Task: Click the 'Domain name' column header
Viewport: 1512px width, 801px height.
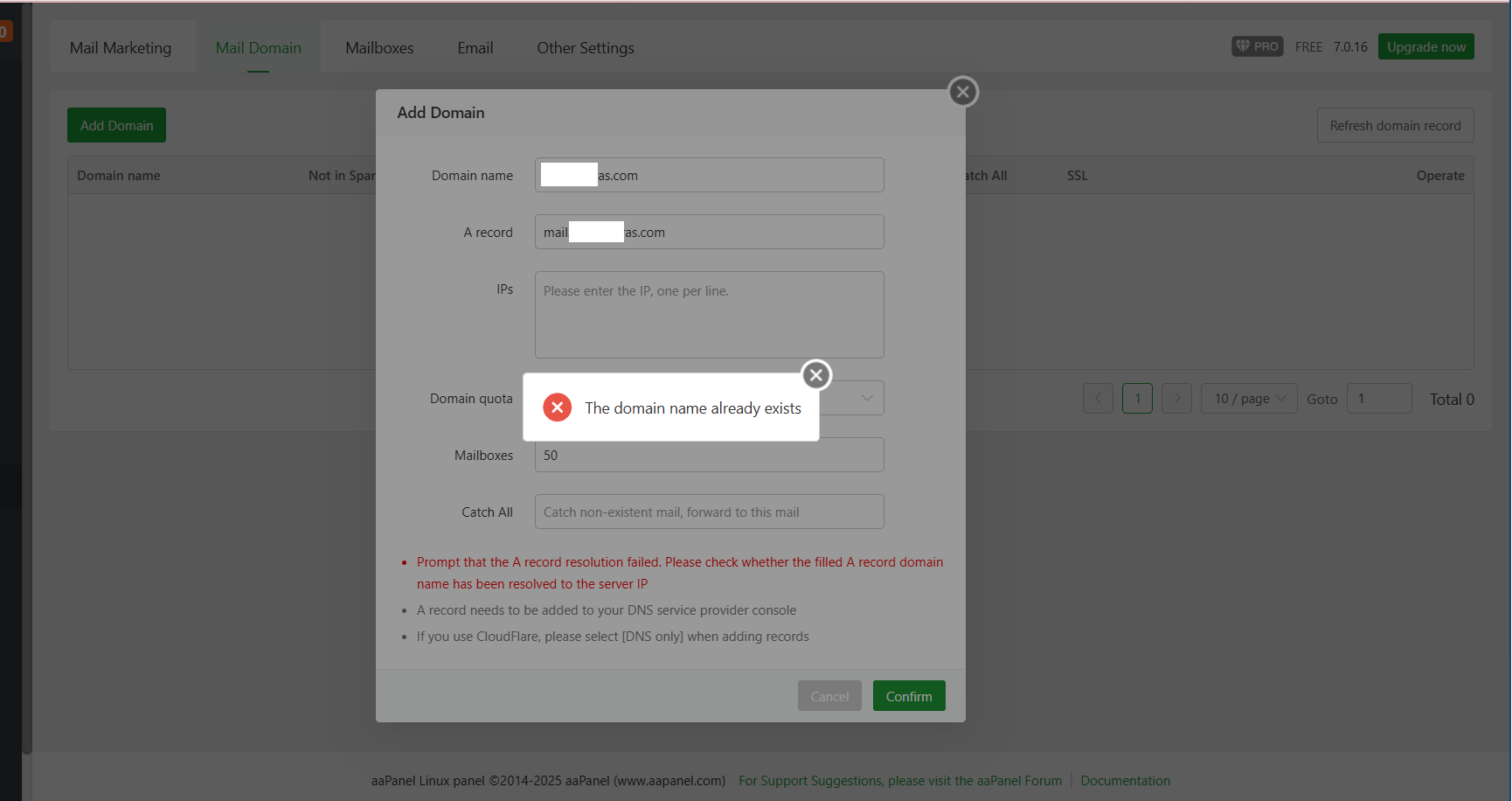Action: [x=119, y=176]
